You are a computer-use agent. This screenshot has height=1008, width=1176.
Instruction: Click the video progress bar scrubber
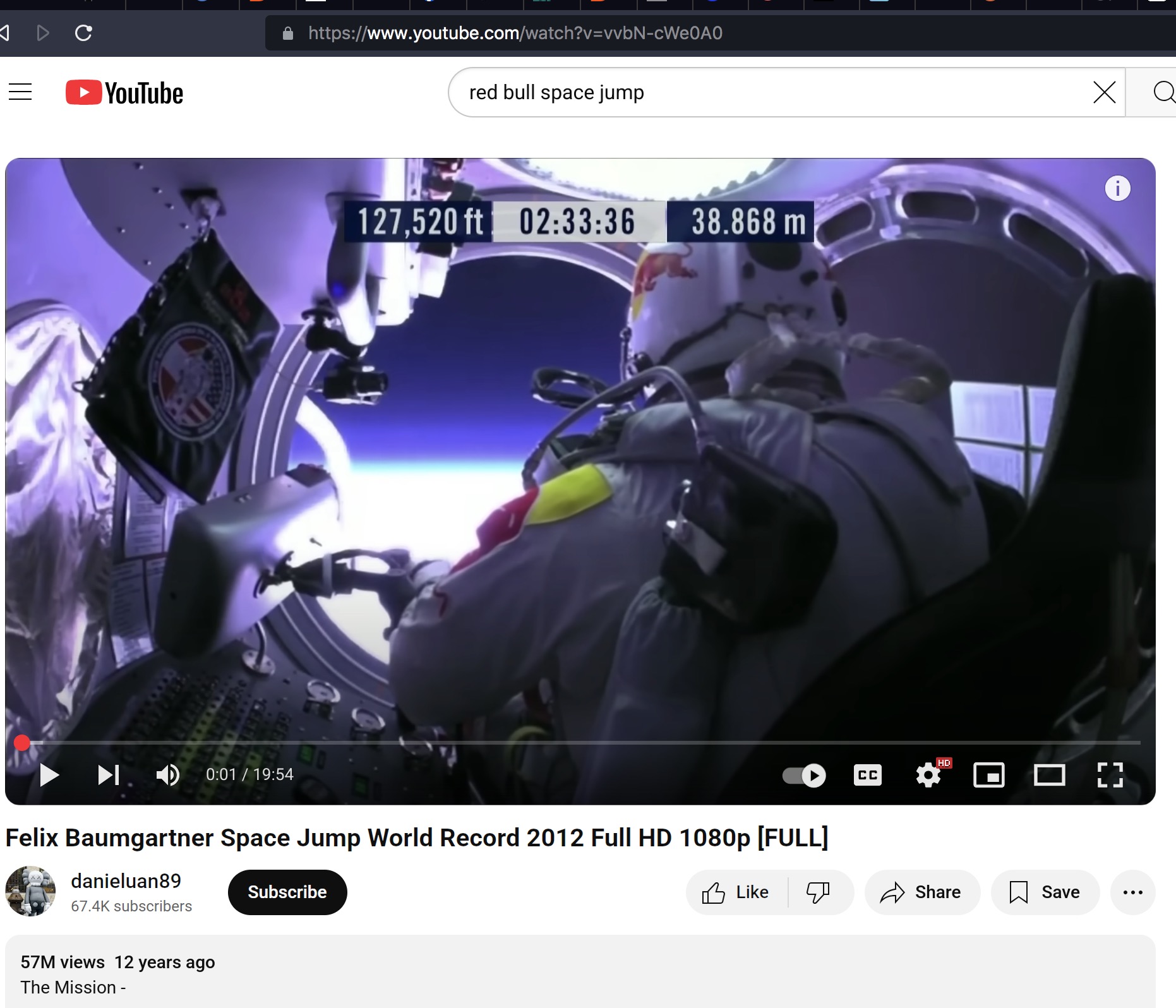coord(22,743)
